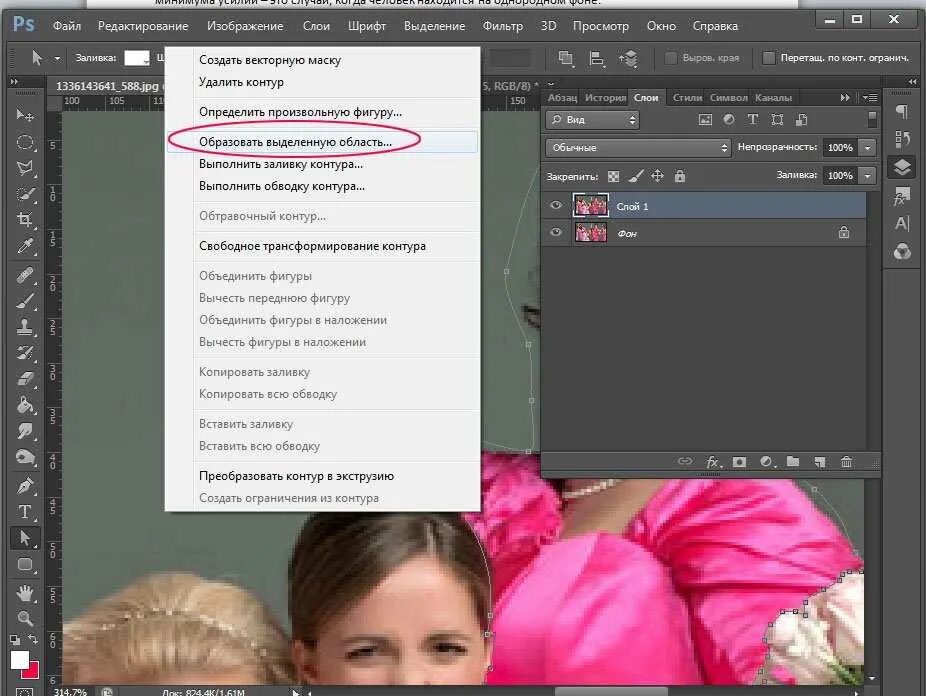Select the Elliptical Marquee tool
Image resolution: width=926 pixels, height=696 pixels.
click(x=25, y=142)
